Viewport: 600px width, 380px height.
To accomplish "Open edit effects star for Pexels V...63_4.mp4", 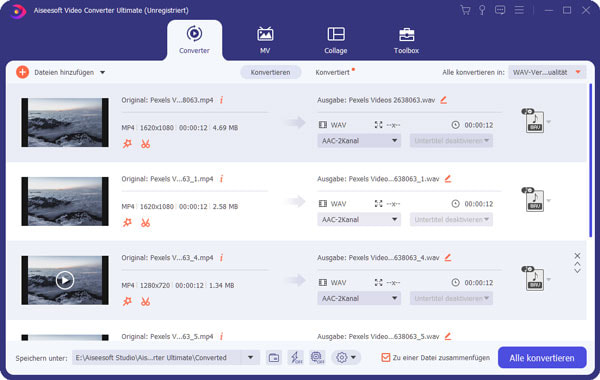I will (127, 302).
